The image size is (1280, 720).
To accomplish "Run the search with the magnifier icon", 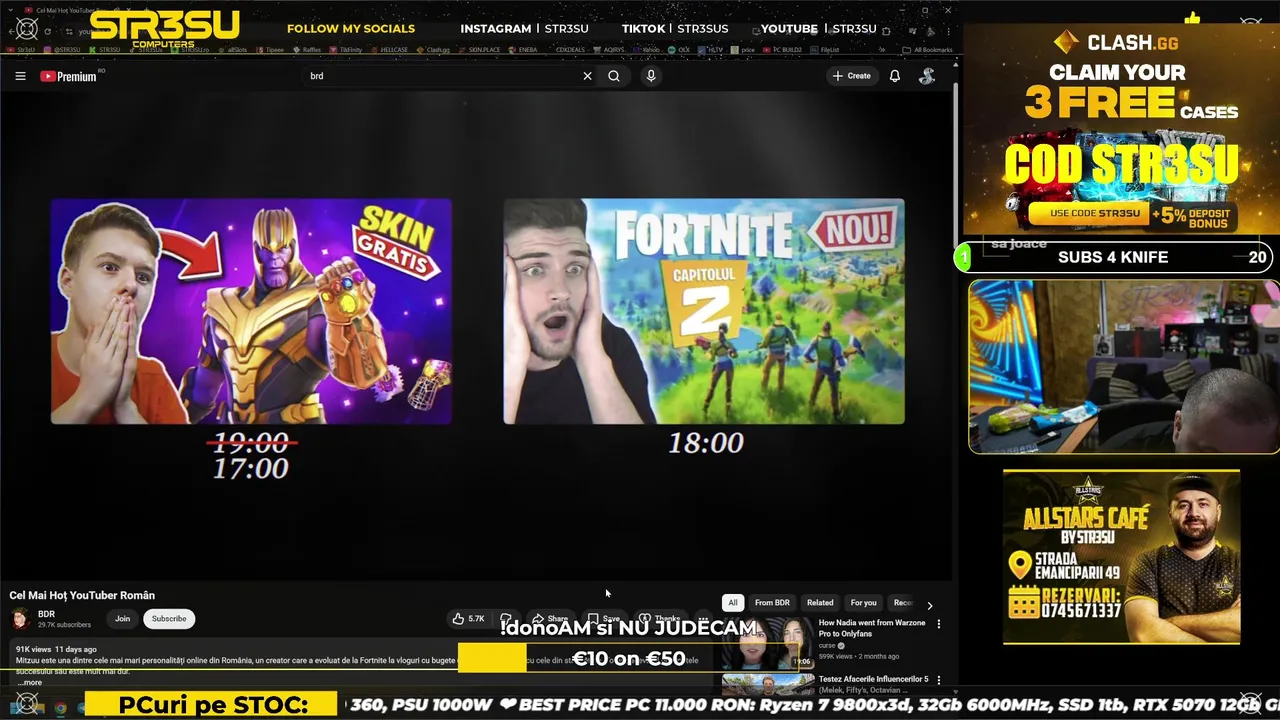I will 614,76.
